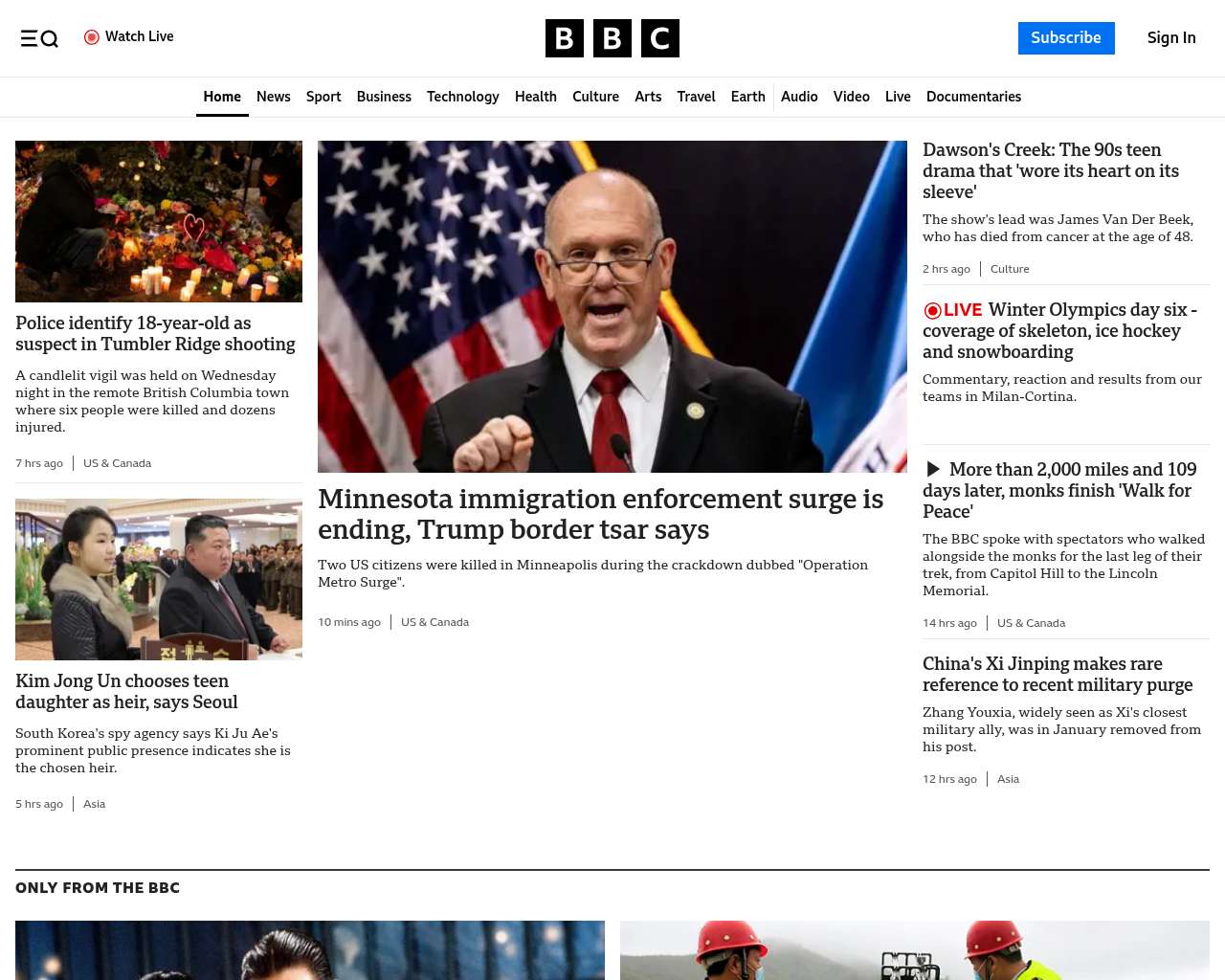The height and width of the screenshot is (980, 1225).
Task: Click US & Canada tag under monks story
Action: [1031, 623]
